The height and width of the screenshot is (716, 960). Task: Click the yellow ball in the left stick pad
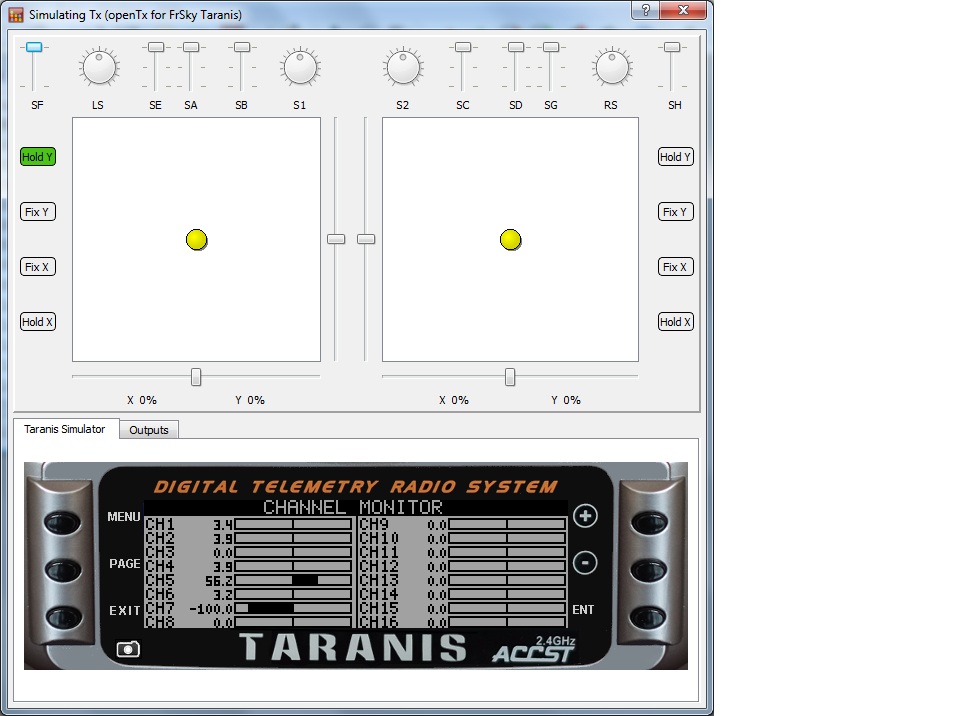click(x=197, y=239)
